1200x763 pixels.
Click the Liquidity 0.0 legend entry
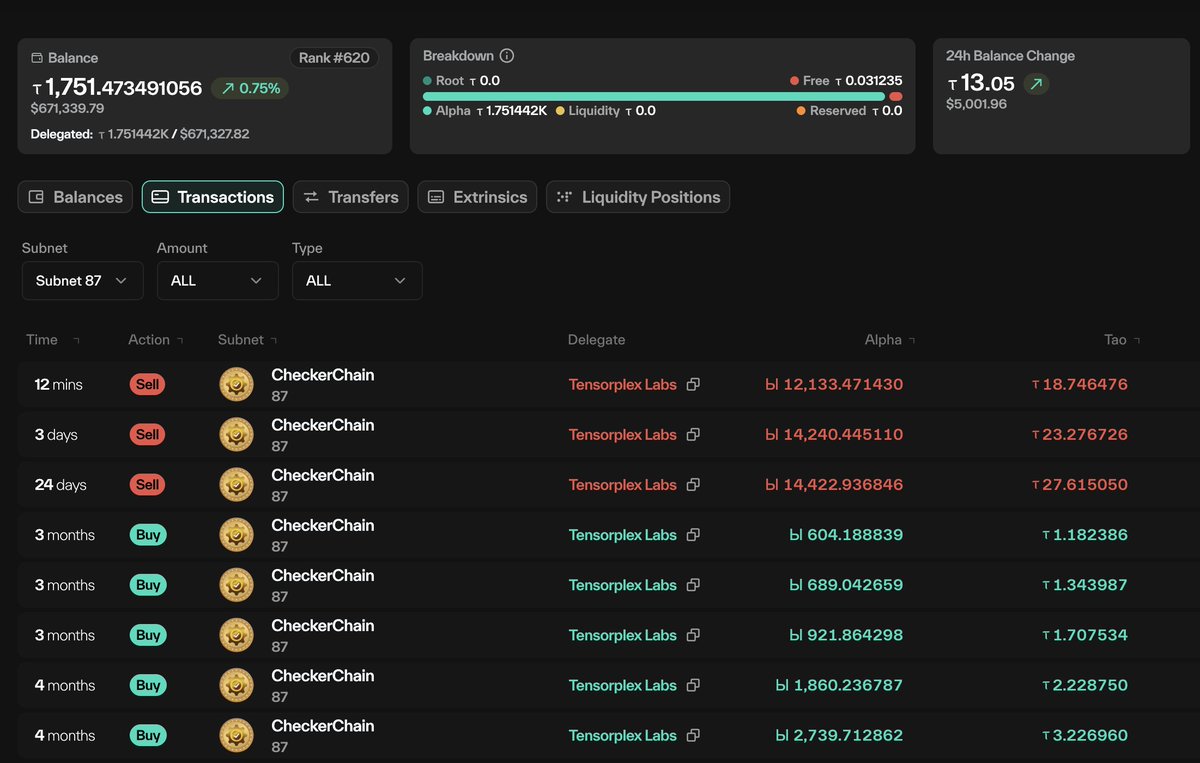point(606,111)
